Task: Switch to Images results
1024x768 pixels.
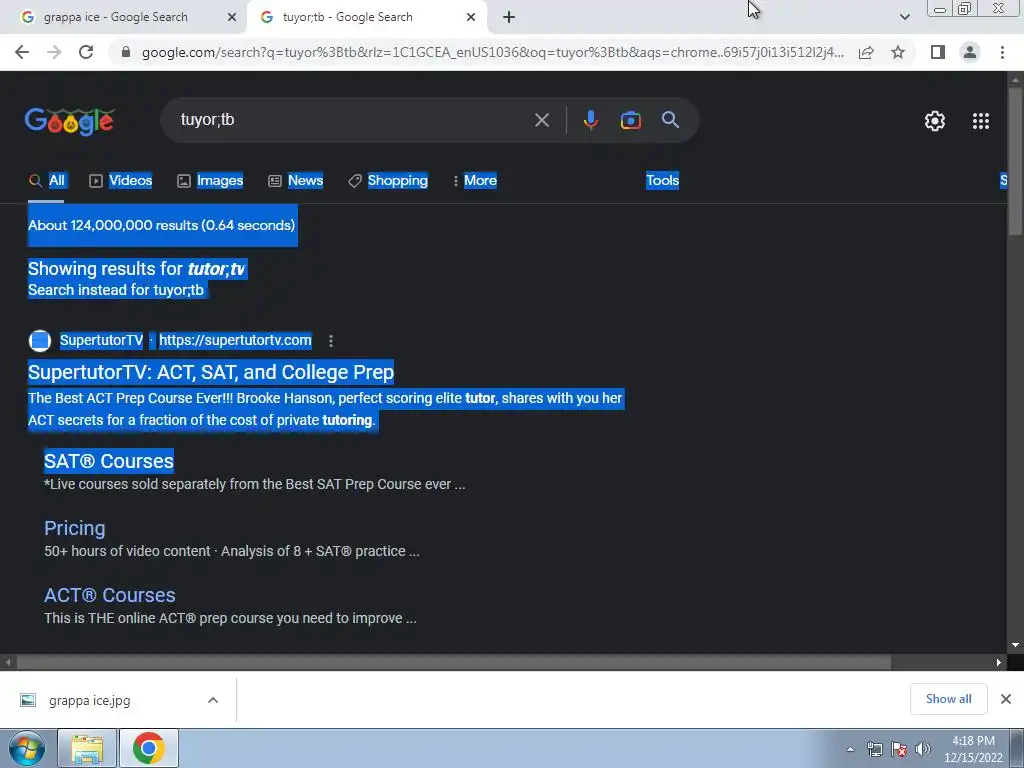Action: click(210, 180)
